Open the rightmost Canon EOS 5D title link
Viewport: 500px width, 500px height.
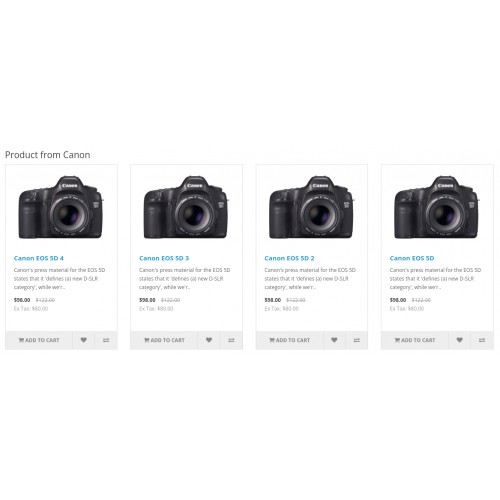412,258
